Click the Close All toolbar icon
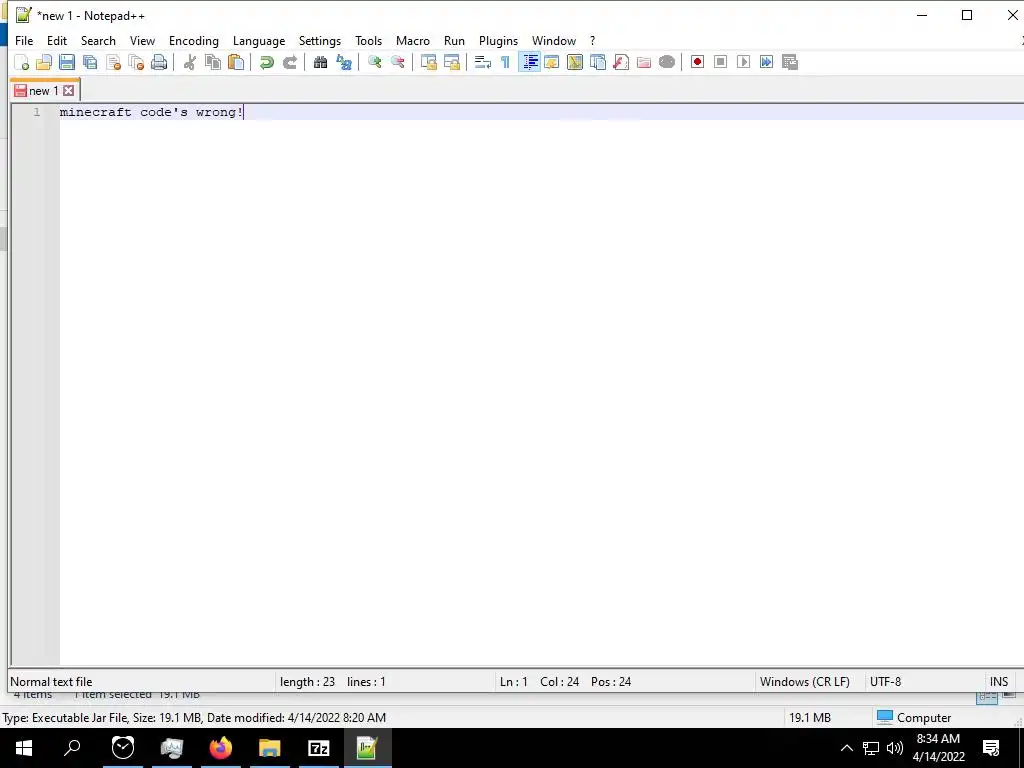 click(136, 62)
